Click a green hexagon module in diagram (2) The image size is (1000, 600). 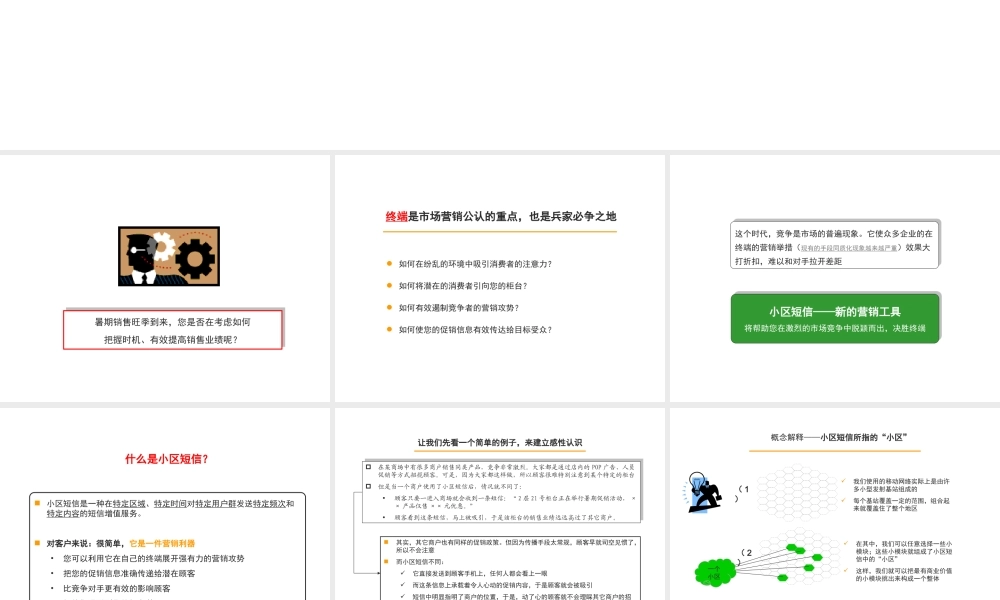pos(815,557)
